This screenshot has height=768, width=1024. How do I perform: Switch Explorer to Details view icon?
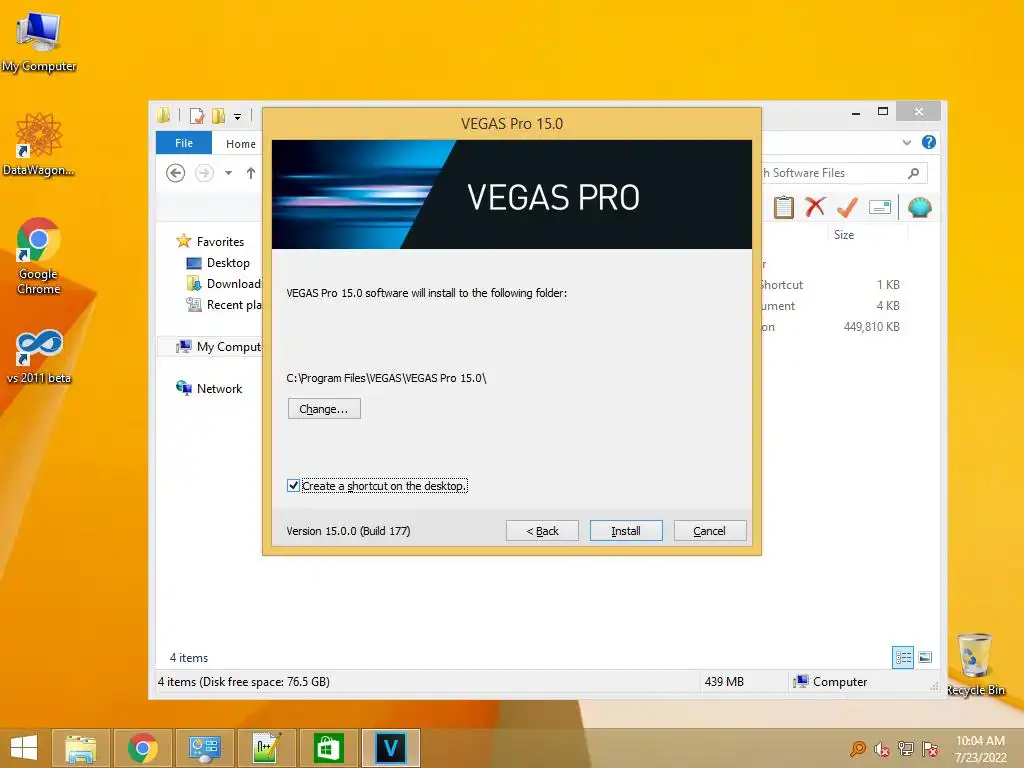point(903,658)
